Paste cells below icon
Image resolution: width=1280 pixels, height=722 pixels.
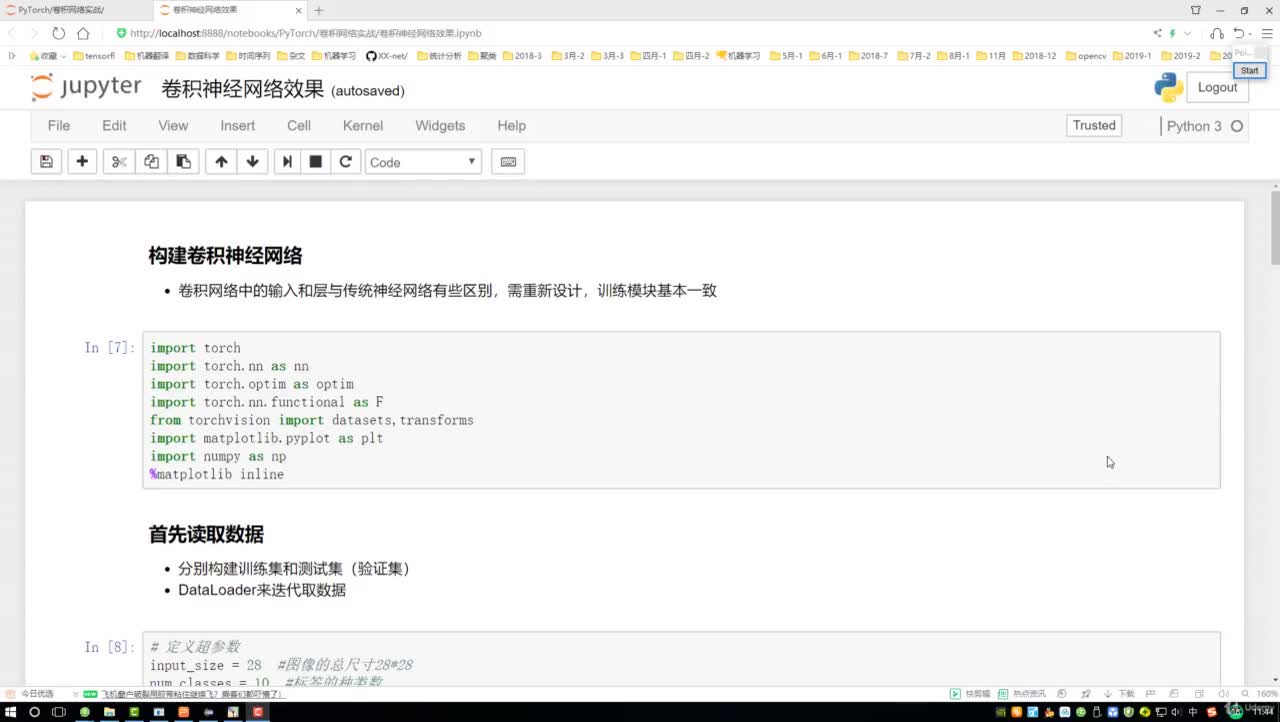pyautogui.click(x=183, y=162)
